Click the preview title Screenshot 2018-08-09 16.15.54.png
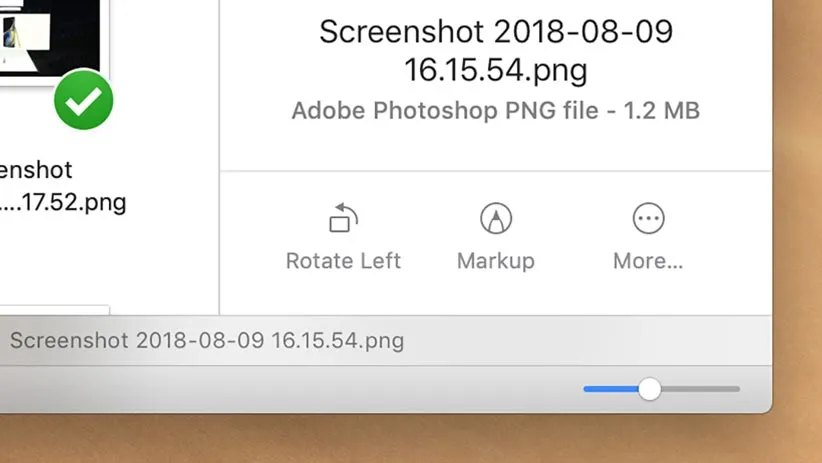This screenshot has width=822, height=463. (x=496, y=51)
